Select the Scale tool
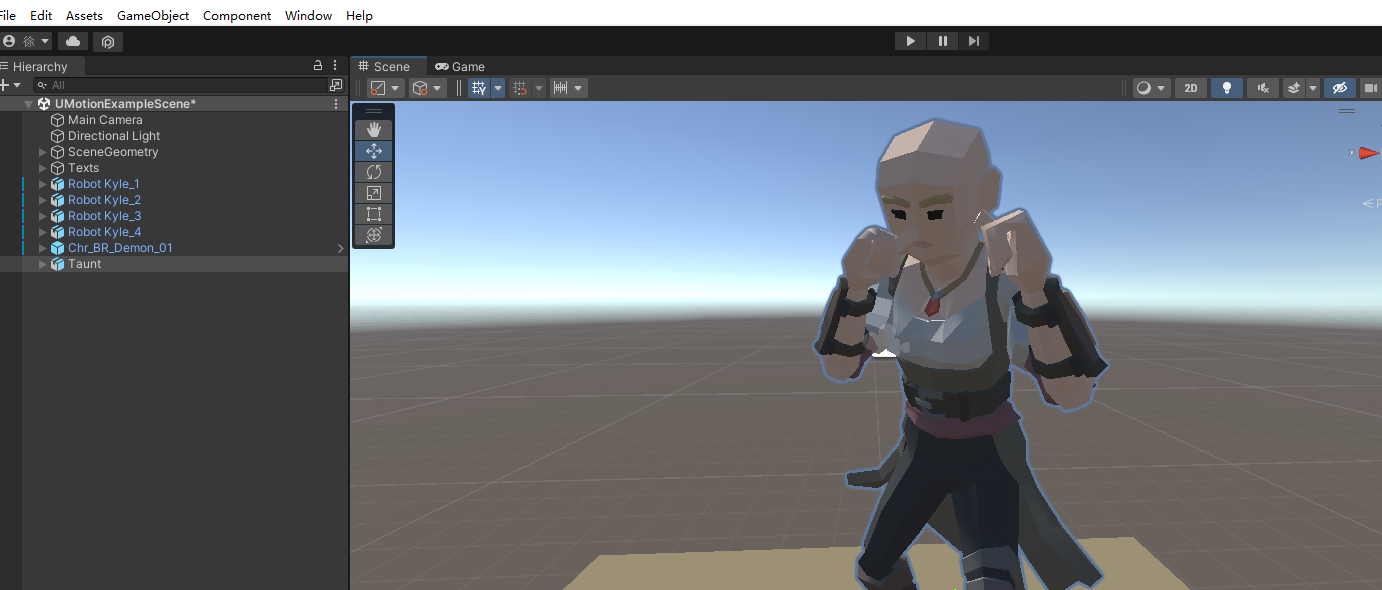The image size is (1382, 590). pos(374,193)
